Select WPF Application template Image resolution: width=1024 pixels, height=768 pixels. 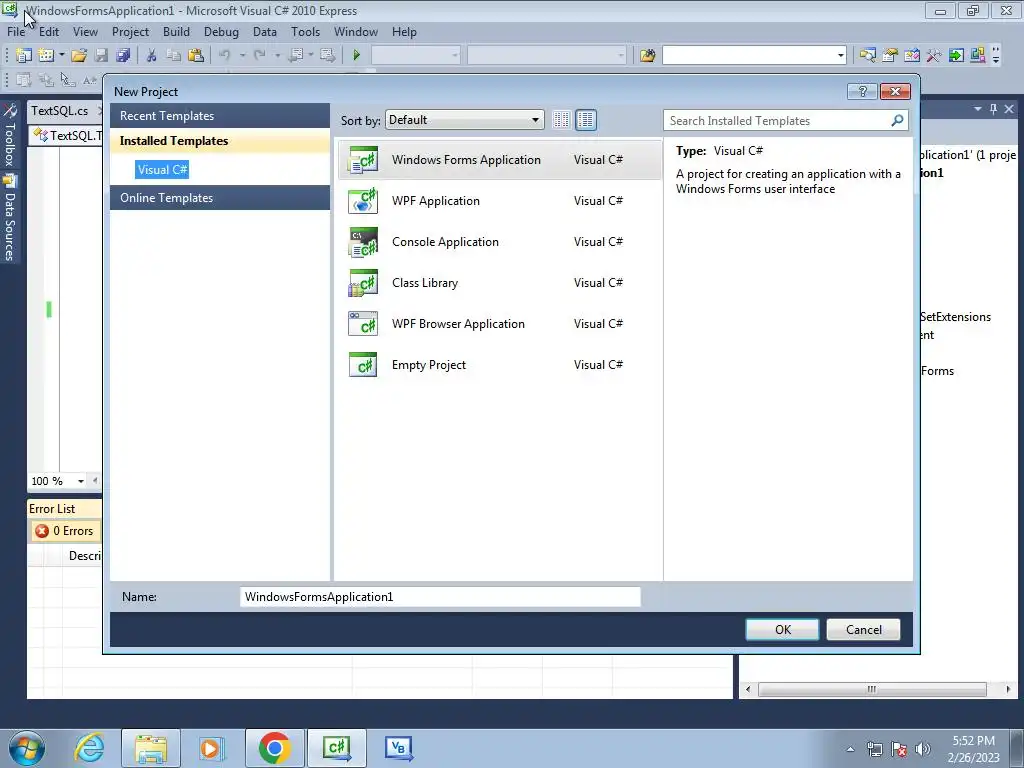pos(500,201)
